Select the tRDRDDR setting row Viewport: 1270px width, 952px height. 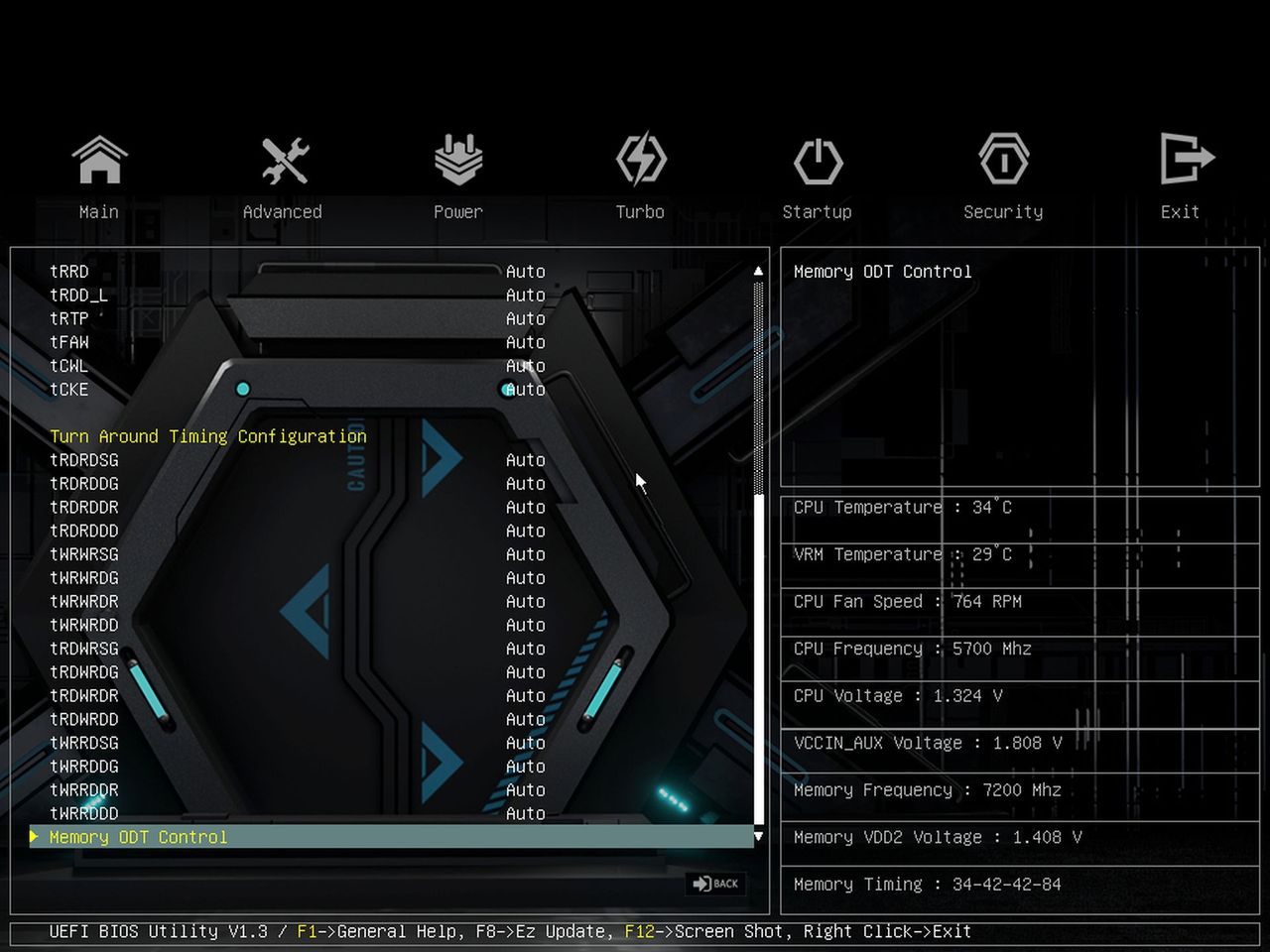pos(392,508)
